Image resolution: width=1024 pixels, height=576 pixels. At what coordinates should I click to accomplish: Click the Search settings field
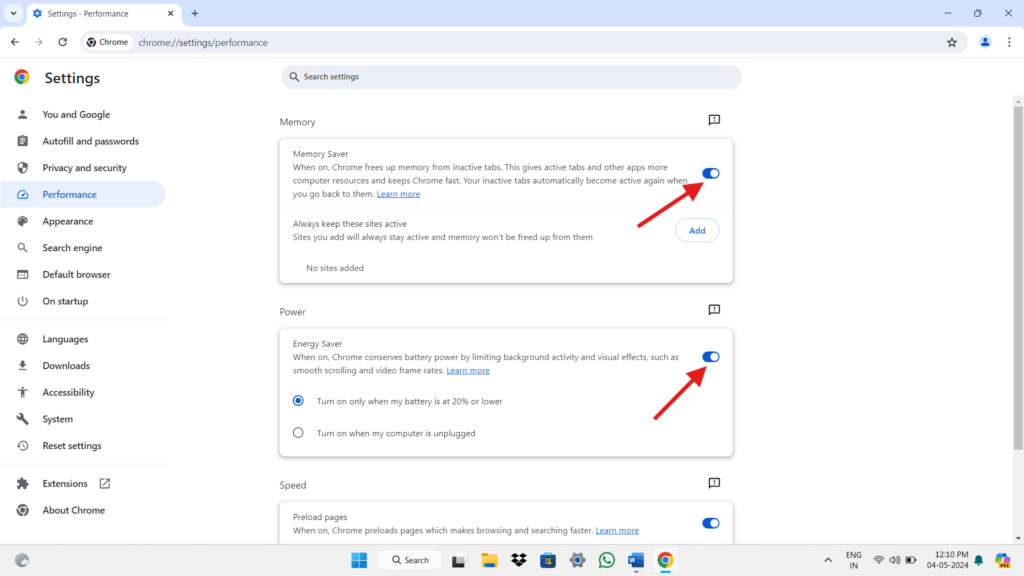click(511, 77)
